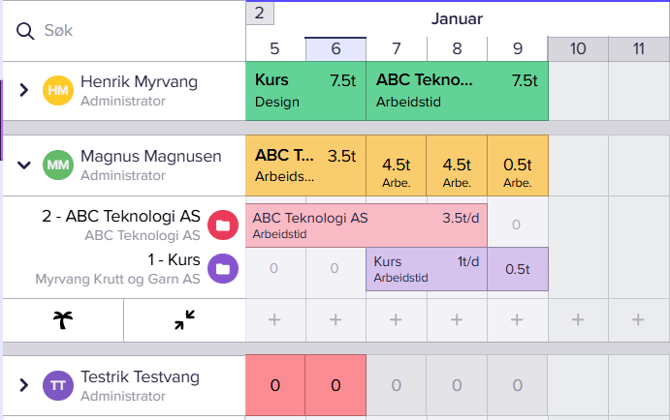Open Henrik's green Kurs Design block
Image resolution: width=670 pixels, height=420 pixels.
coord(305,91)
